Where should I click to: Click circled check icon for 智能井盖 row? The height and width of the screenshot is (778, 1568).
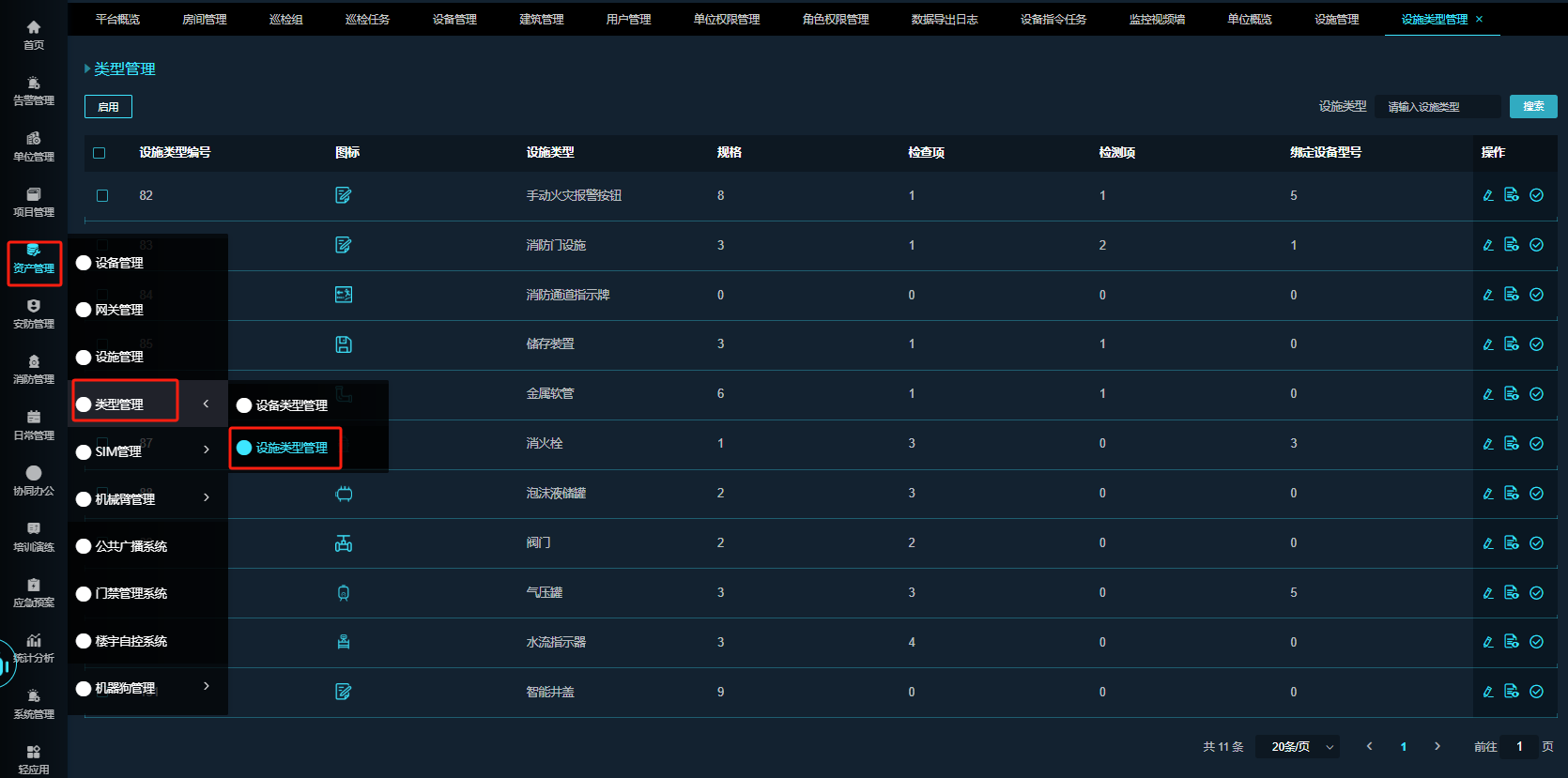[1537, 692]
